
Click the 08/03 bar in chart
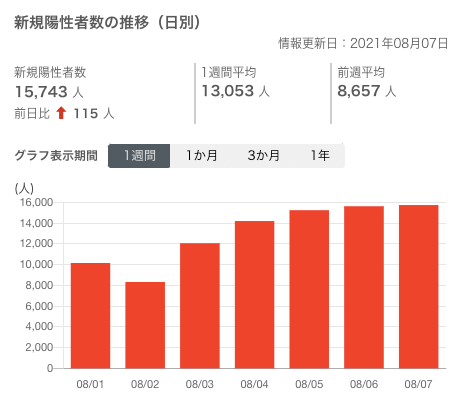[200, 306]
